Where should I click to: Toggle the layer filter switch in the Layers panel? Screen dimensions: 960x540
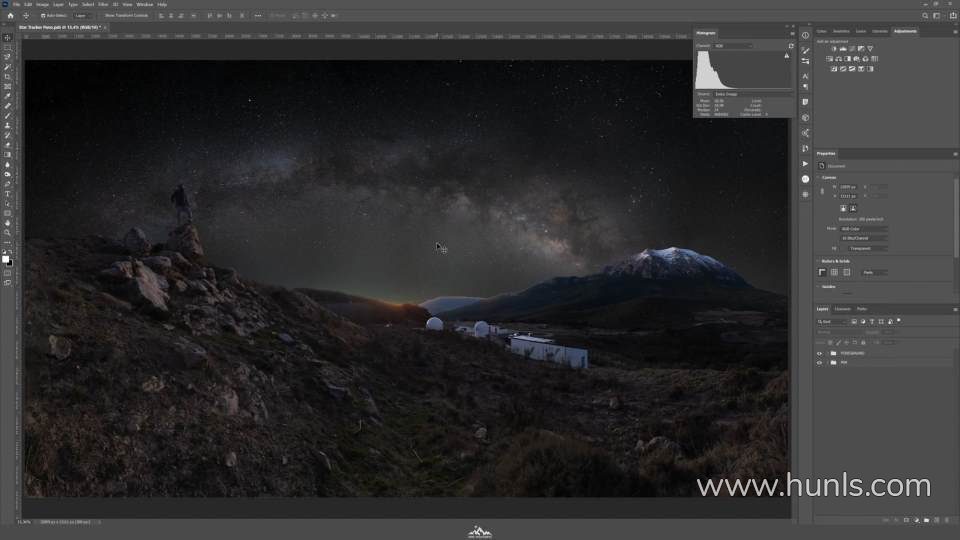(899, 321)
